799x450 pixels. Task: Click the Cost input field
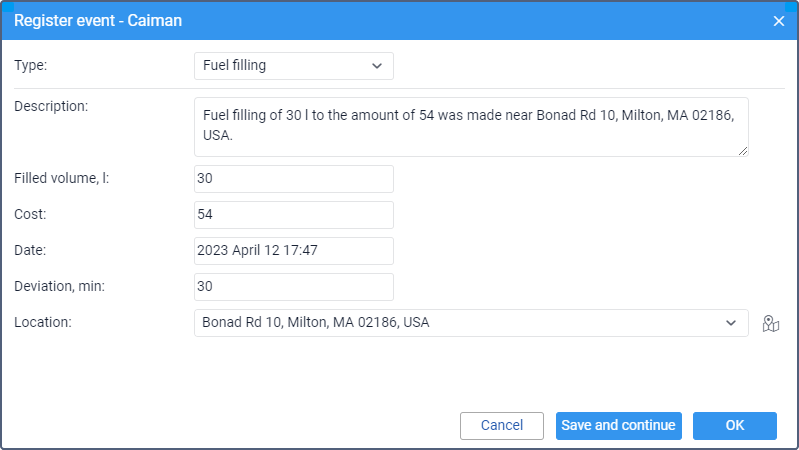(x=294, y=215)
